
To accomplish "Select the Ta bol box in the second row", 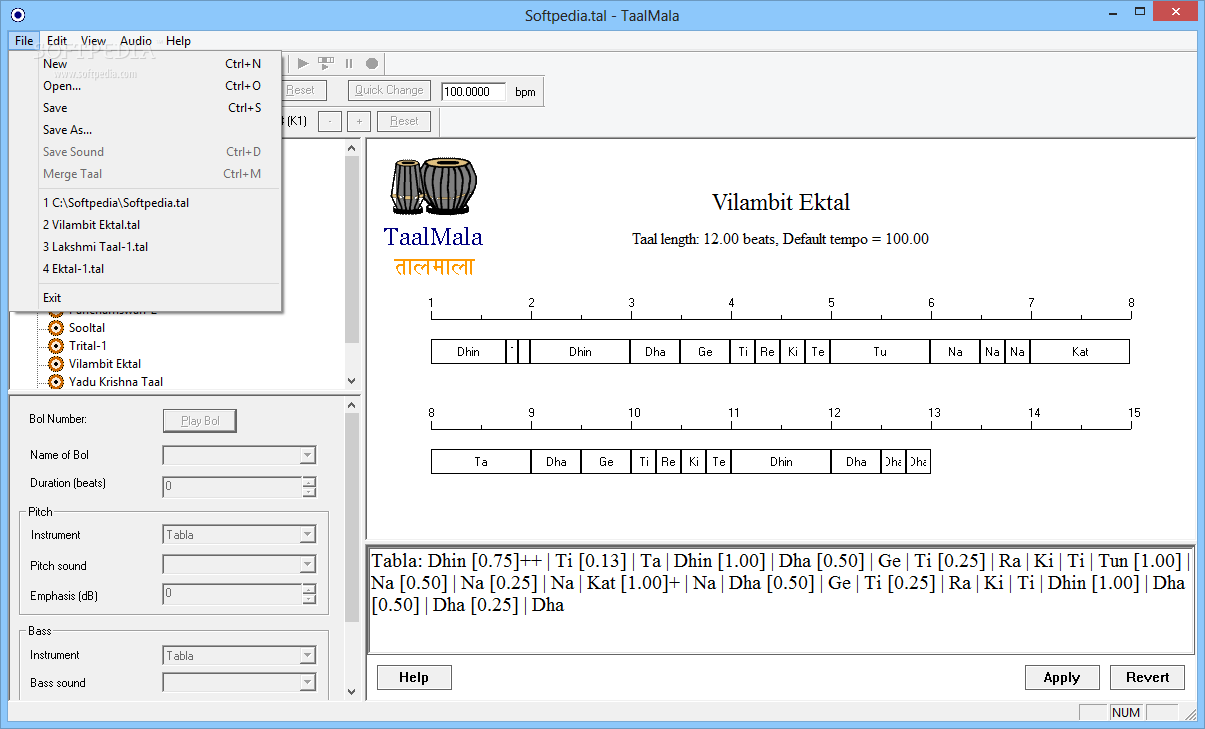I will [x=481, y=462].
